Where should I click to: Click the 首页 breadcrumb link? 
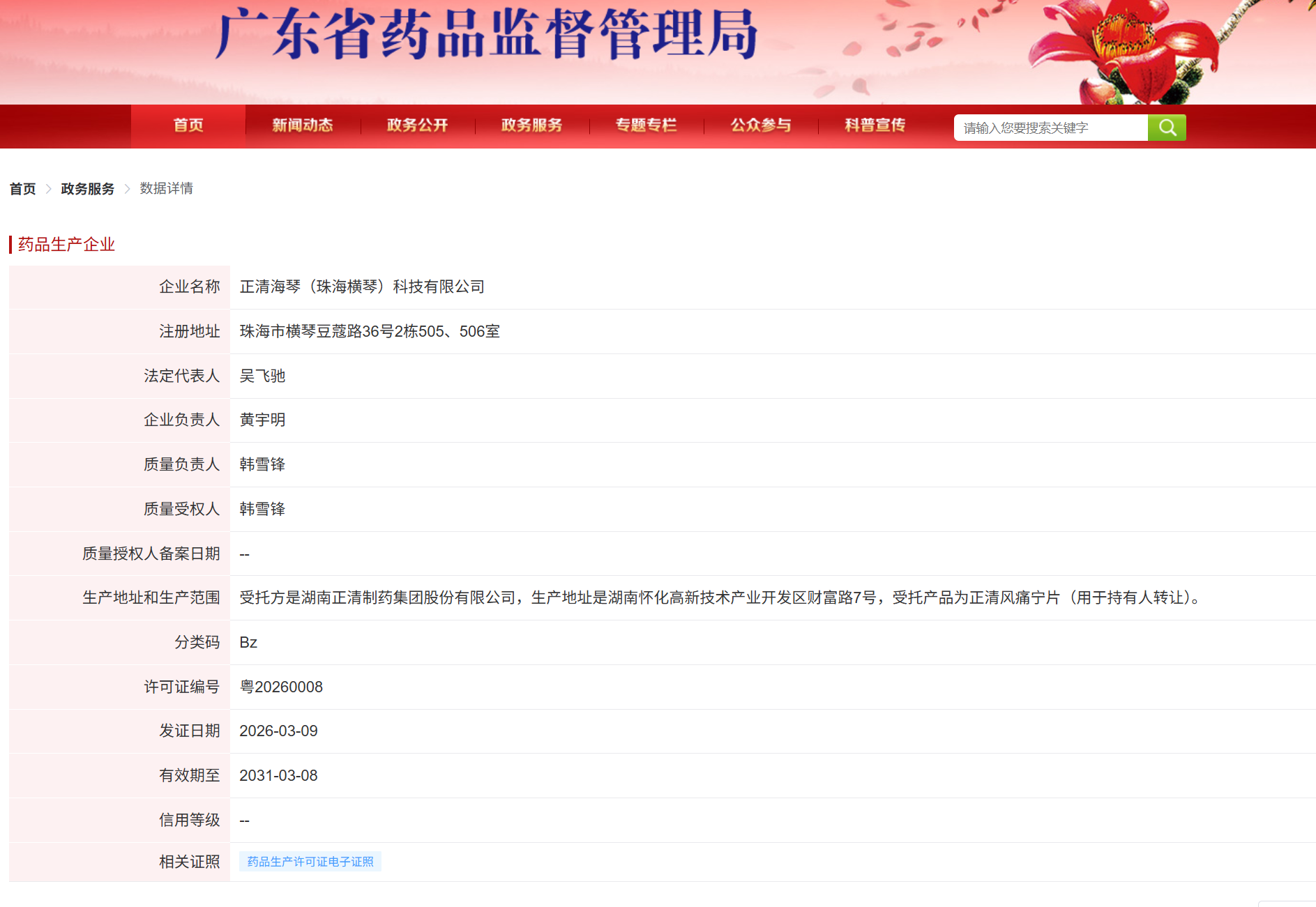pos(22,188)
